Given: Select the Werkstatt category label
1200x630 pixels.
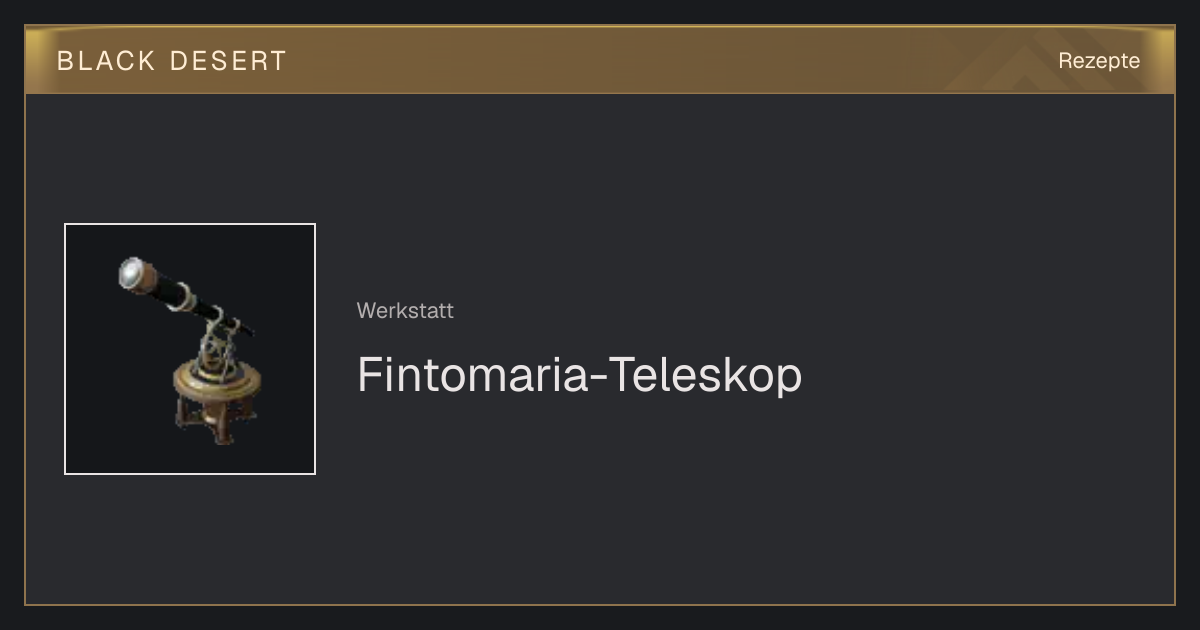Looking at the screenshot, I should [405, 311].
